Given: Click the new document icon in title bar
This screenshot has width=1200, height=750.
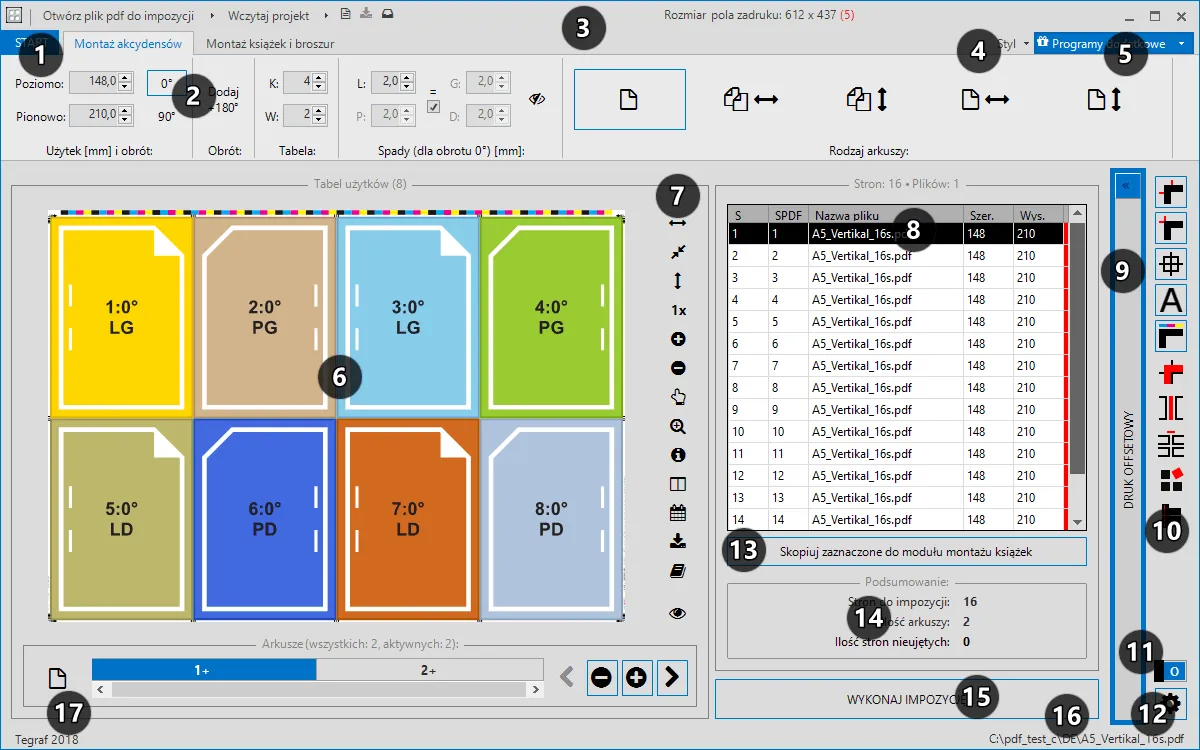Looking at the screenshot, I should (345, 15).
